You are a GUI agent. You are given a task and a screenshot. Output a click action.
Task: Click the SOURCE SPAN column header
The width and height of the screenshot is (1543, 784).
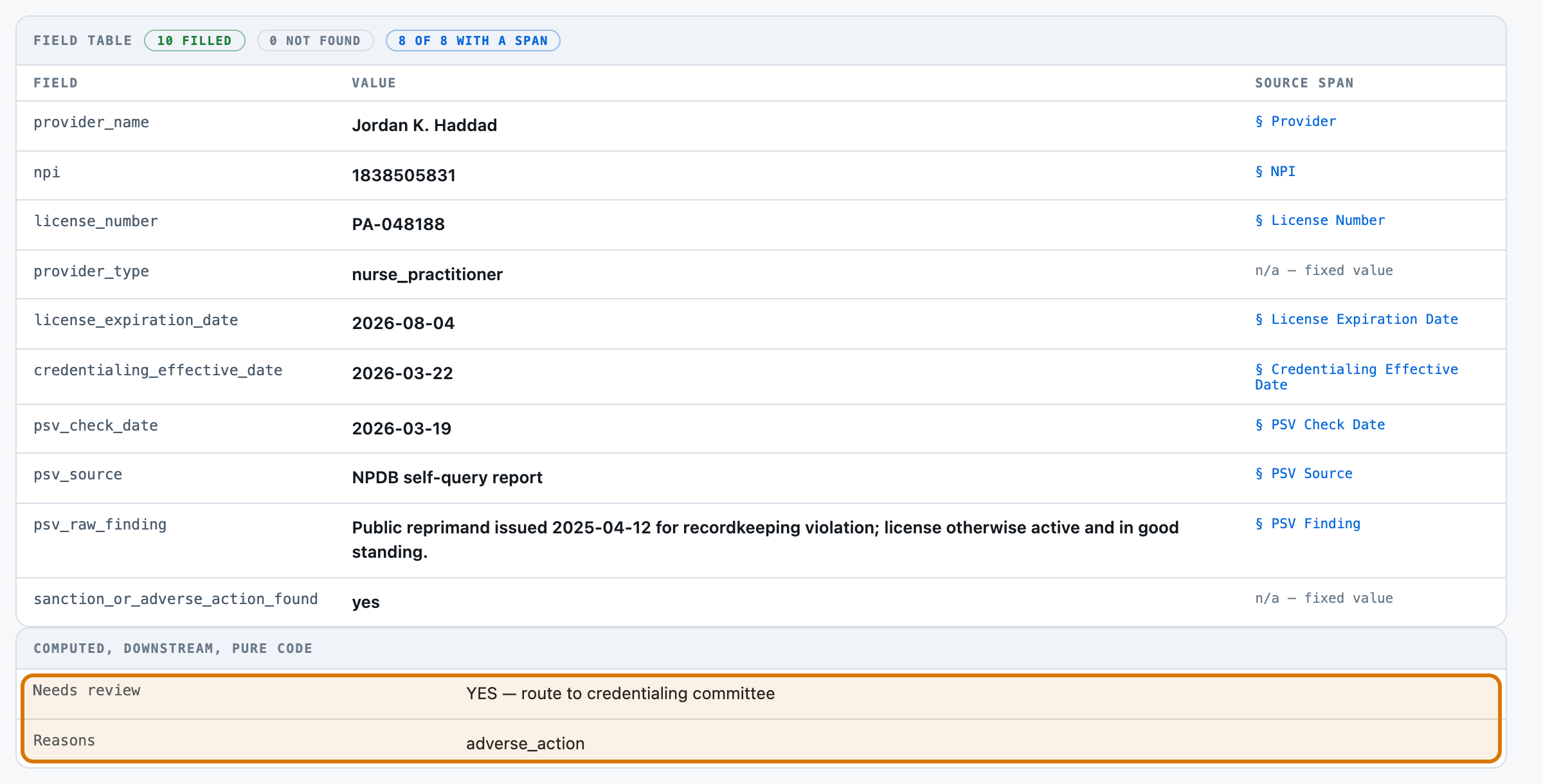click(x=1304, y=83)
